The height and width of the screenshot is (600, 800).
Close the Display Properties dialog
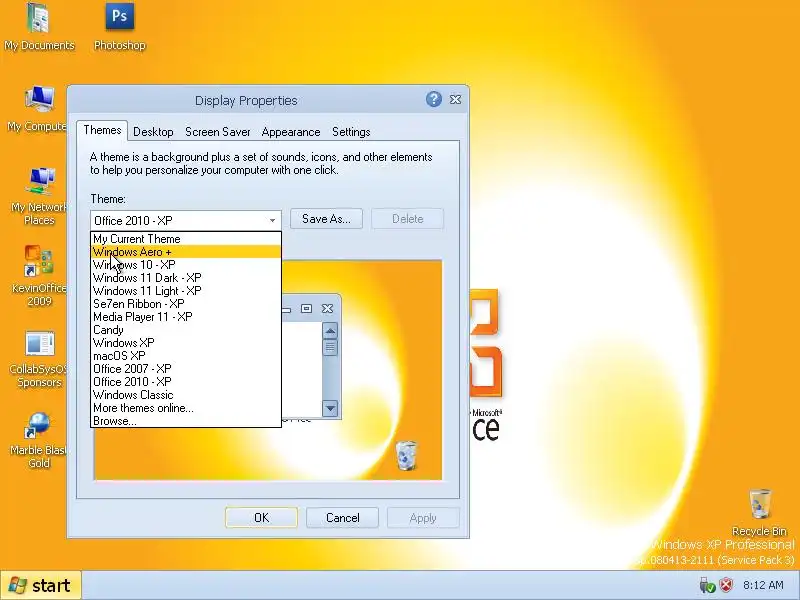(455, 99)
